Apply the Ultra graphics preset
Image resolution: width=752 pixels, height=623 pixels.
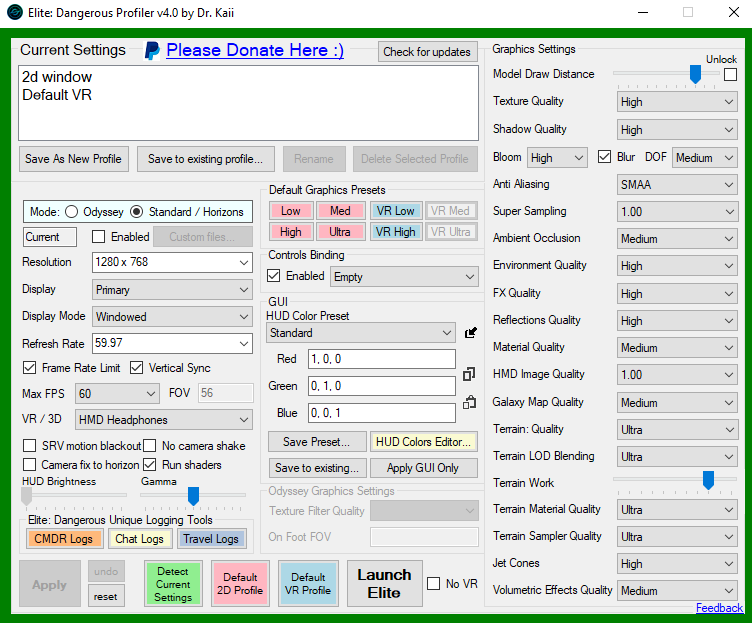point(340,232)
